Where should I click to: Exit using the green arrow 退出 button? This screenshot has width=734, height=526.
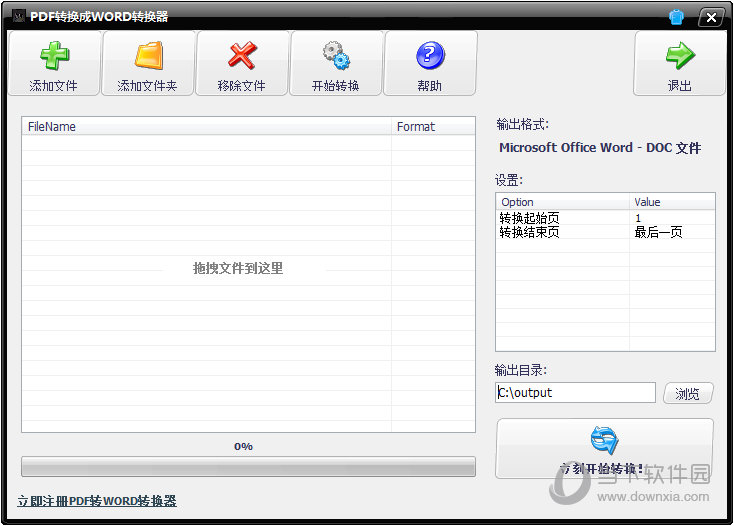tap(679, 64)
